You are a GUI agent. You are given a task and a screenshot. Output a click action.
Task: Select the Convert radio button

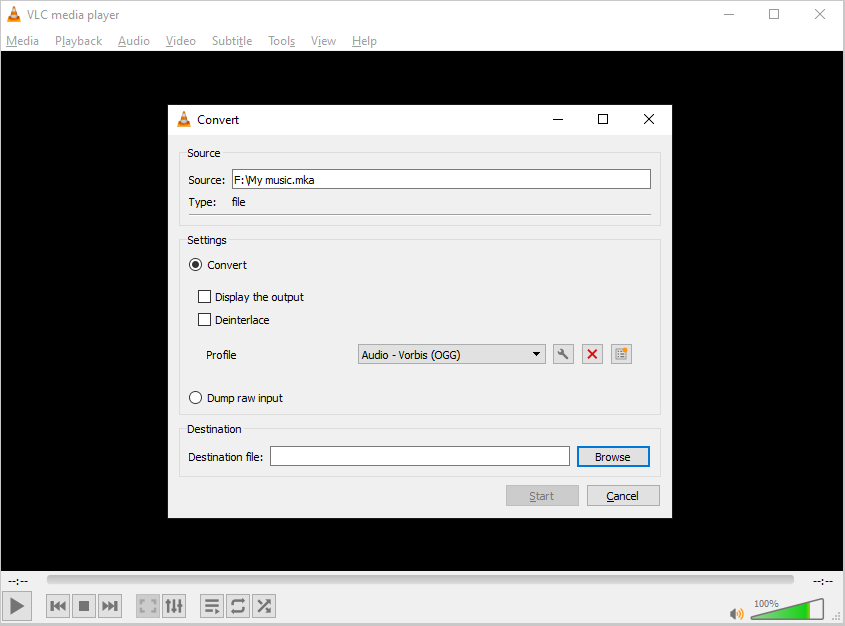pyautogui.click(x=196, y=265)
